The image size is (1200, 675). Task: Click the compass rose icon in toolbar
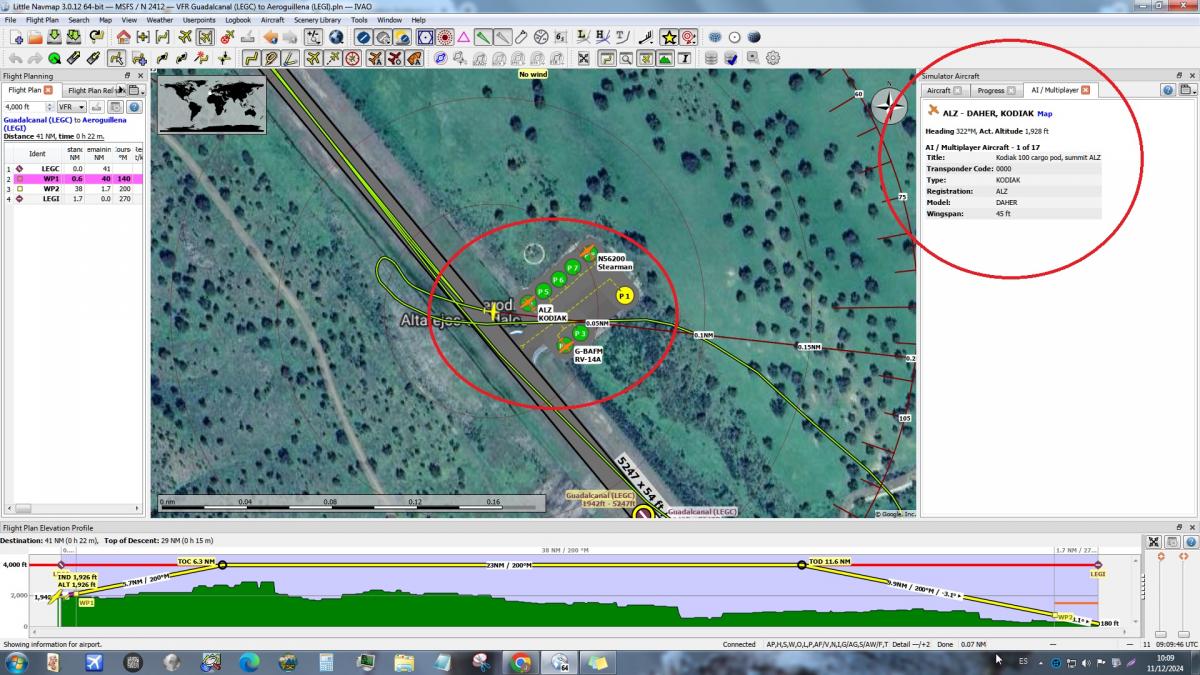pyautogui.click(x=352, y=58)
